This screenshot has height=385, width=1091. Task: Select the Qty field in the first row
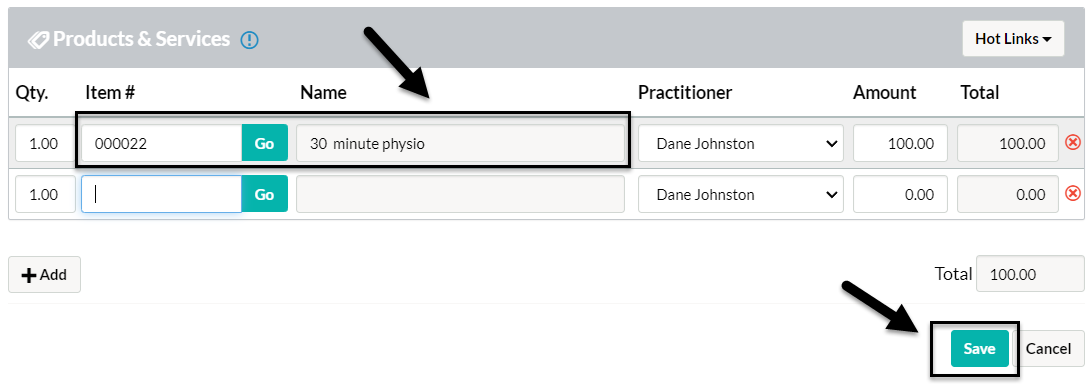45,143
